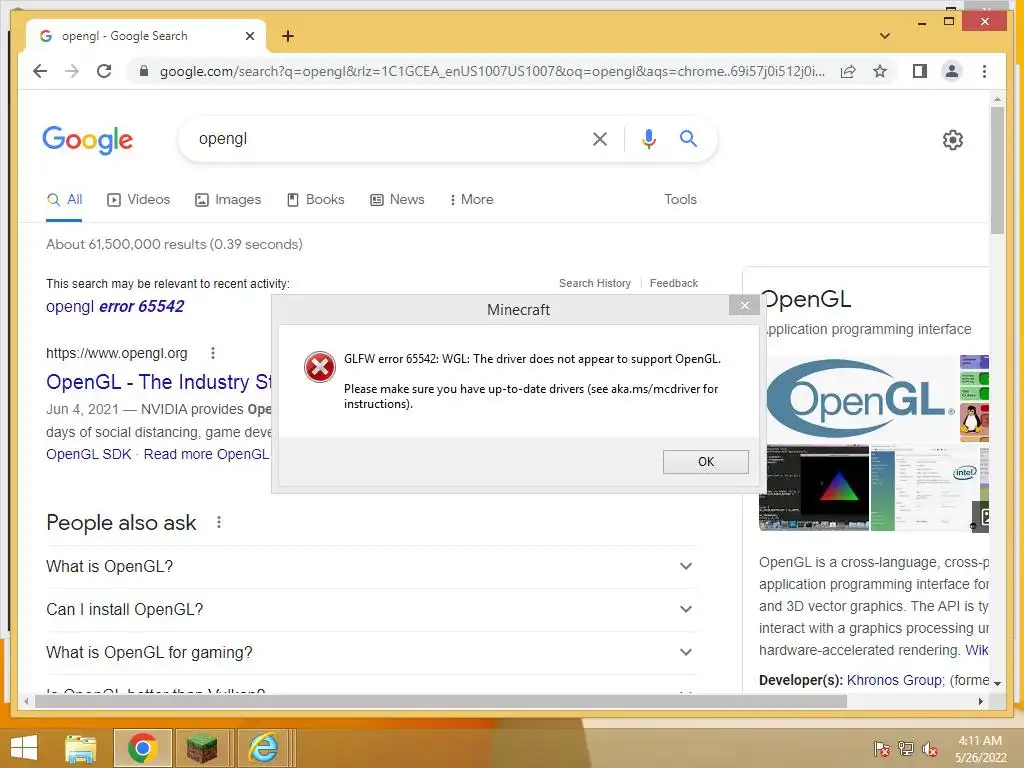This screenshot has width=1024, height=768.
Task: Open the taskbar clock showing 4:11 AM
Action: tap(980, 749)
